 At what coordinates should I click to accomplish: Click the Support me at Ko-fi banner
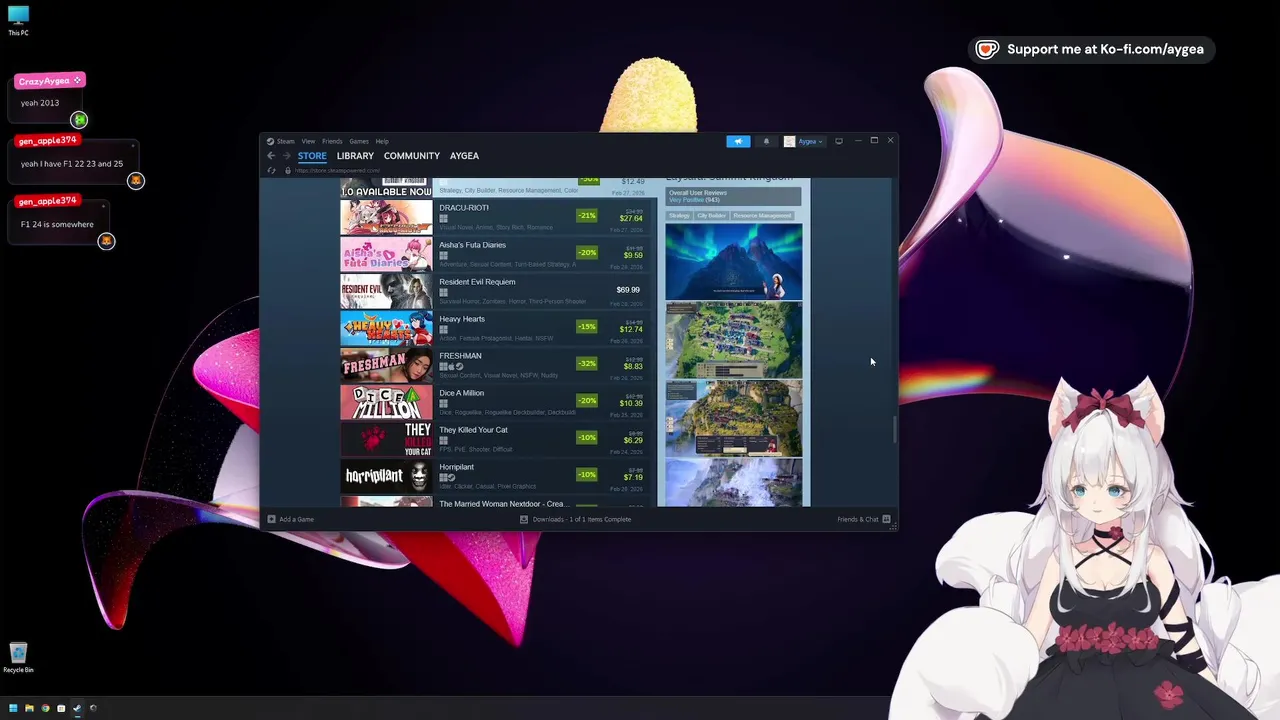[1092, 50]
